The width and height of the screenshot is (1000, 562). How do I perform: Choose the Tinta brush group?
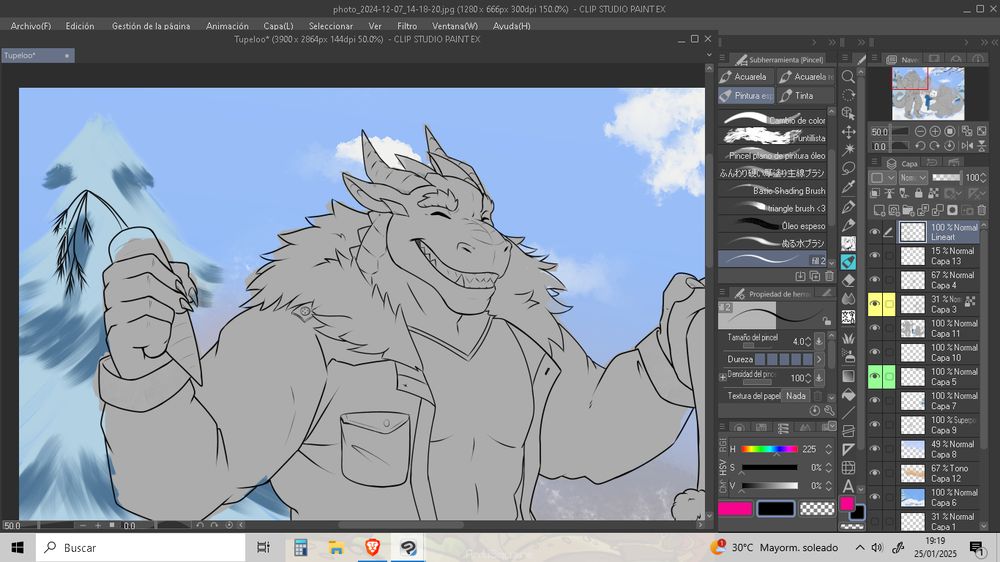pyautogui.click(x=805, y=96)
